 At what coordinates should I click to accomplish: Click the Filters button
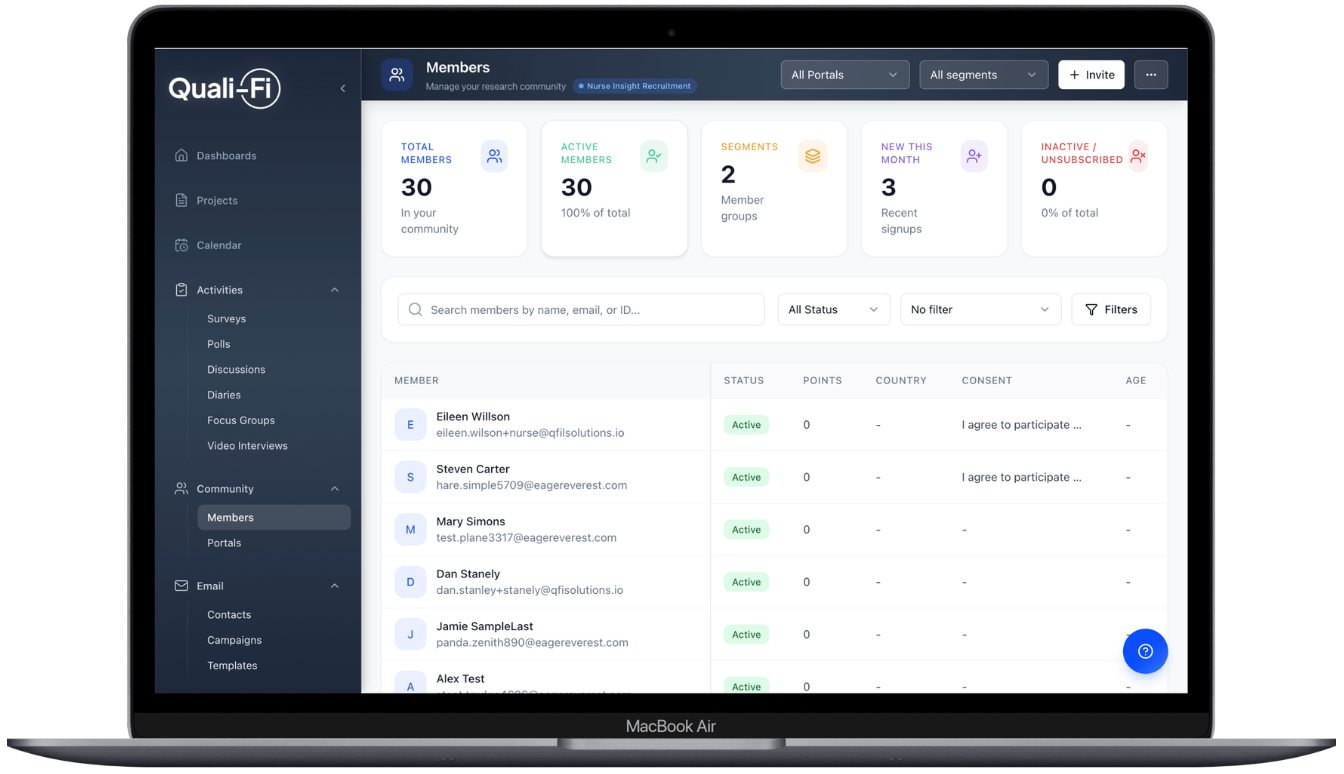coord(1111,310)
